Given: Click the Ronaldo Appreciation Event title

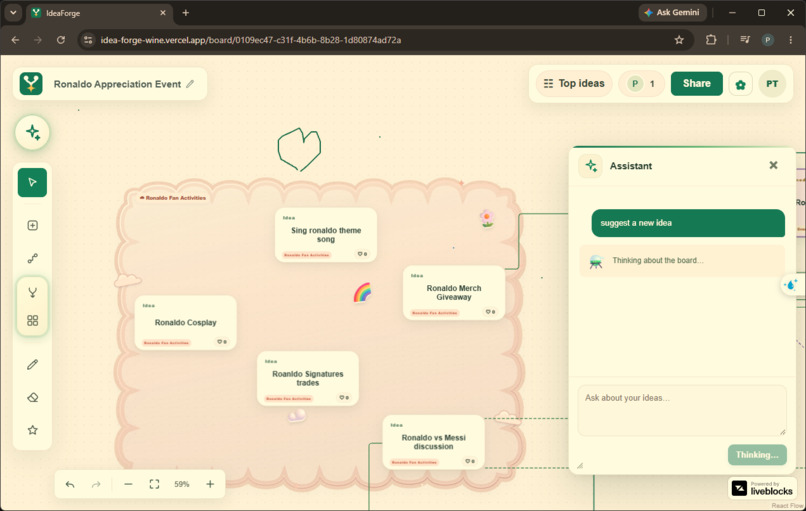Looking at the screenshot, I should [117, 84].
